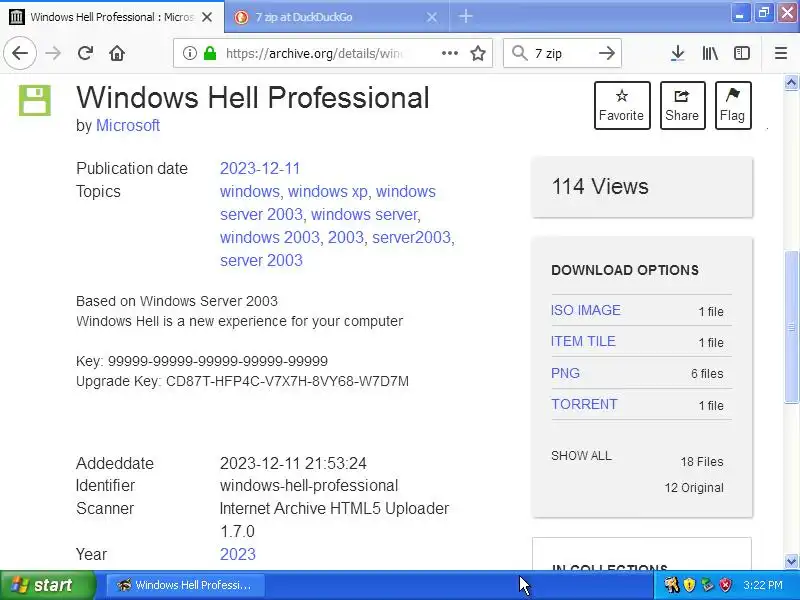Select the Windows Hell Professi... taskbar button

pyautogui.click(x=186, y=585)
